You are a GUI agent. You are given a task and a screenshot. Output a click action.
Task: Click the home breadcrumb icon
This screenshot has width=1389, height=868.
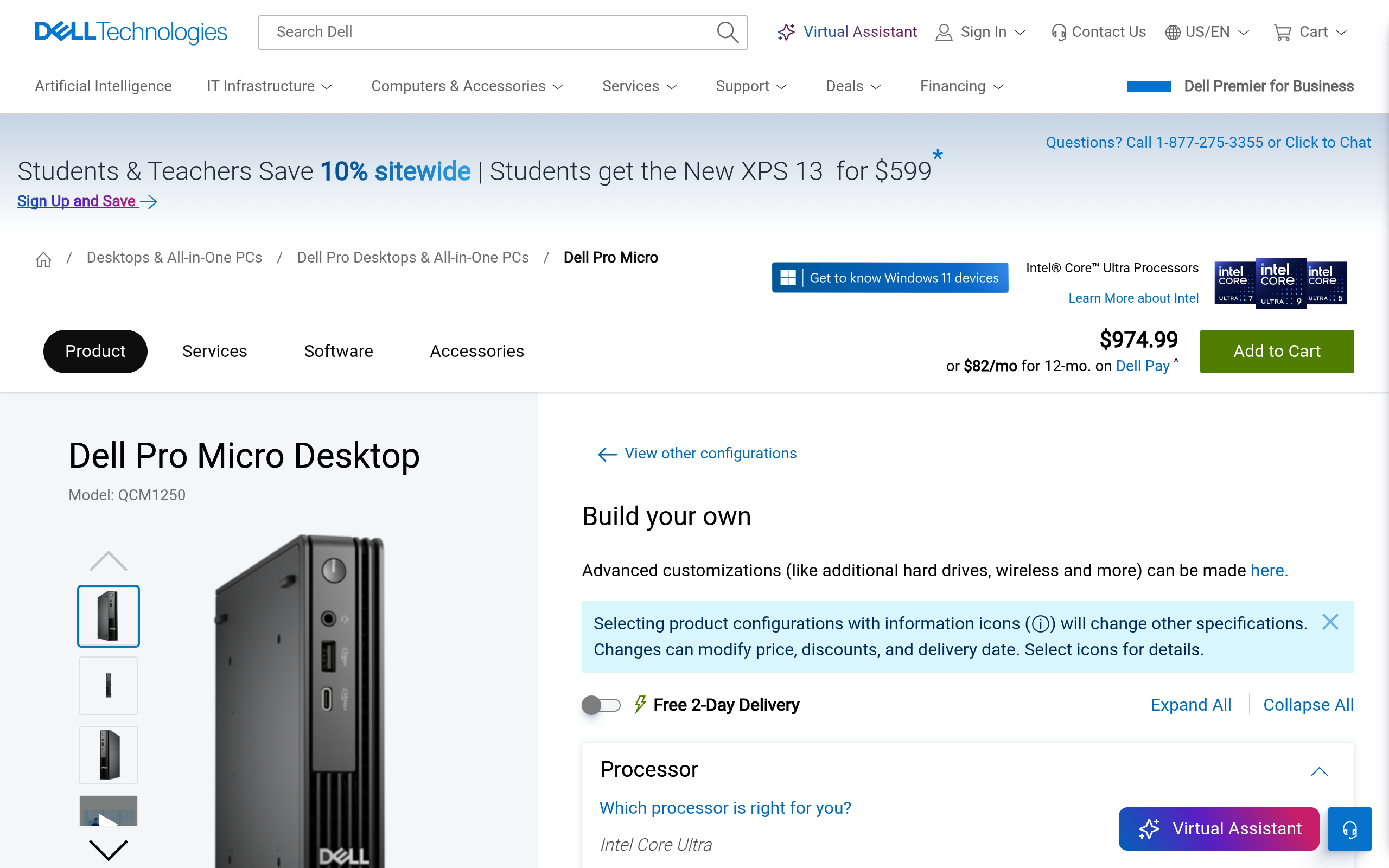coord(43,259)
